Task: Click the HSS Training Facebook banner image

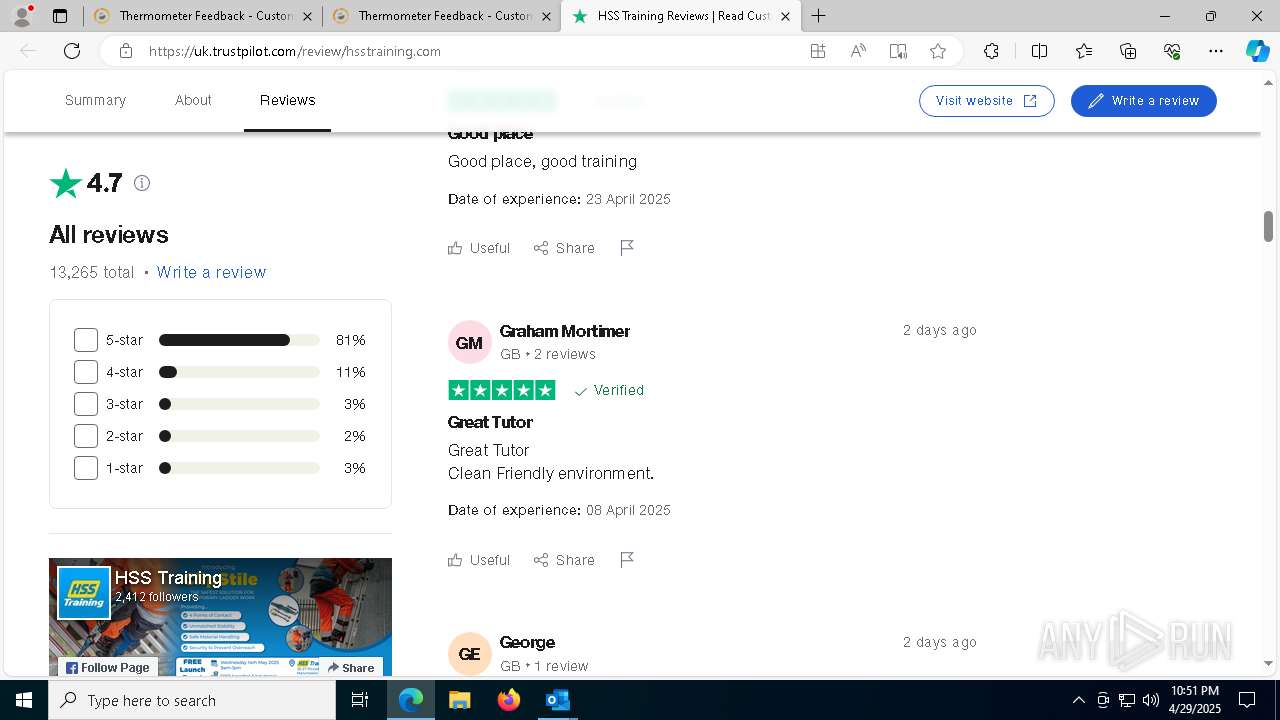Action: [x=220, y=617]
